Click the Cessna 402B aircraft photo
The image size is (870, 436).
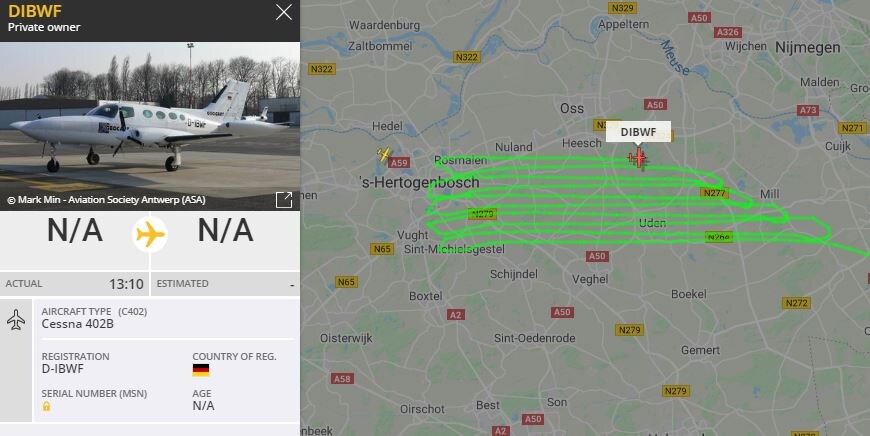coord(150,126)
